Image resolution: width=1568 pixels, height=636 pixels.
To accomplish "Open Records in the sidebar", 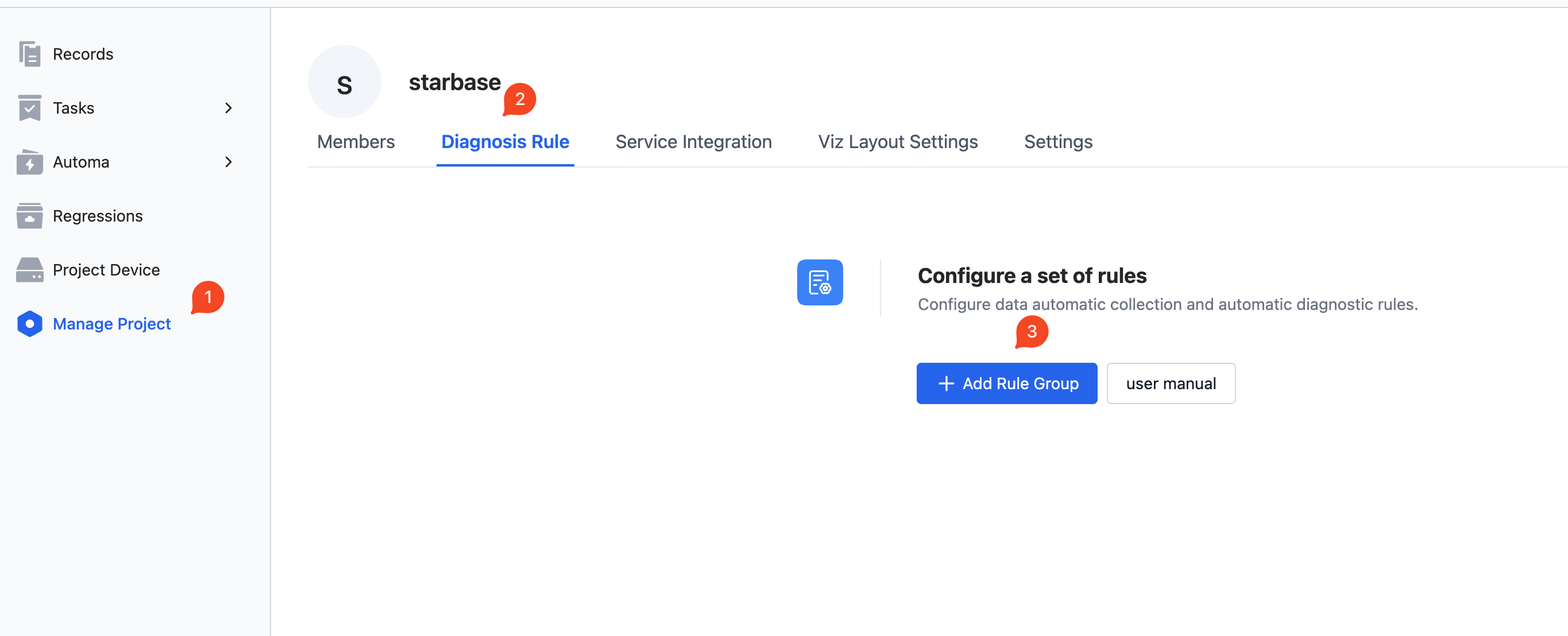I will coord(83,54).
